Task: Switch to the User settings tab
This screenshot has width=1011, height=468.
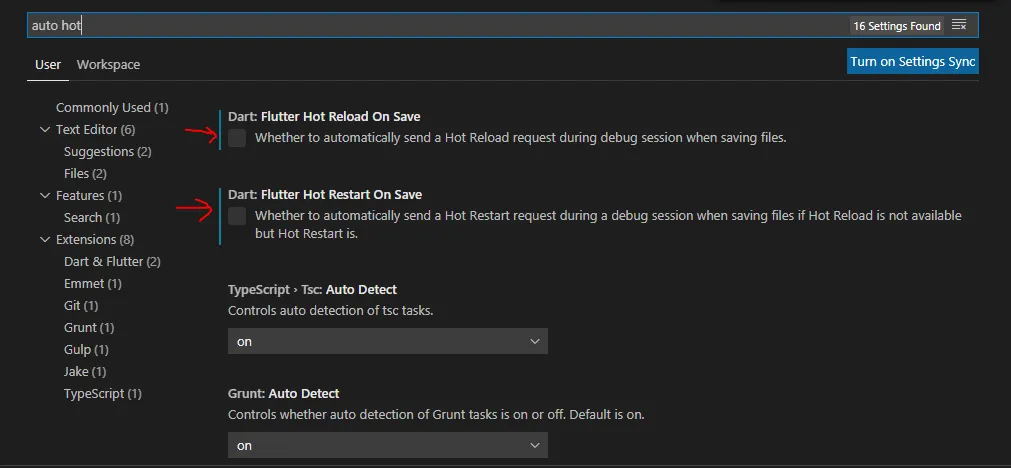Action: [48, 65]
